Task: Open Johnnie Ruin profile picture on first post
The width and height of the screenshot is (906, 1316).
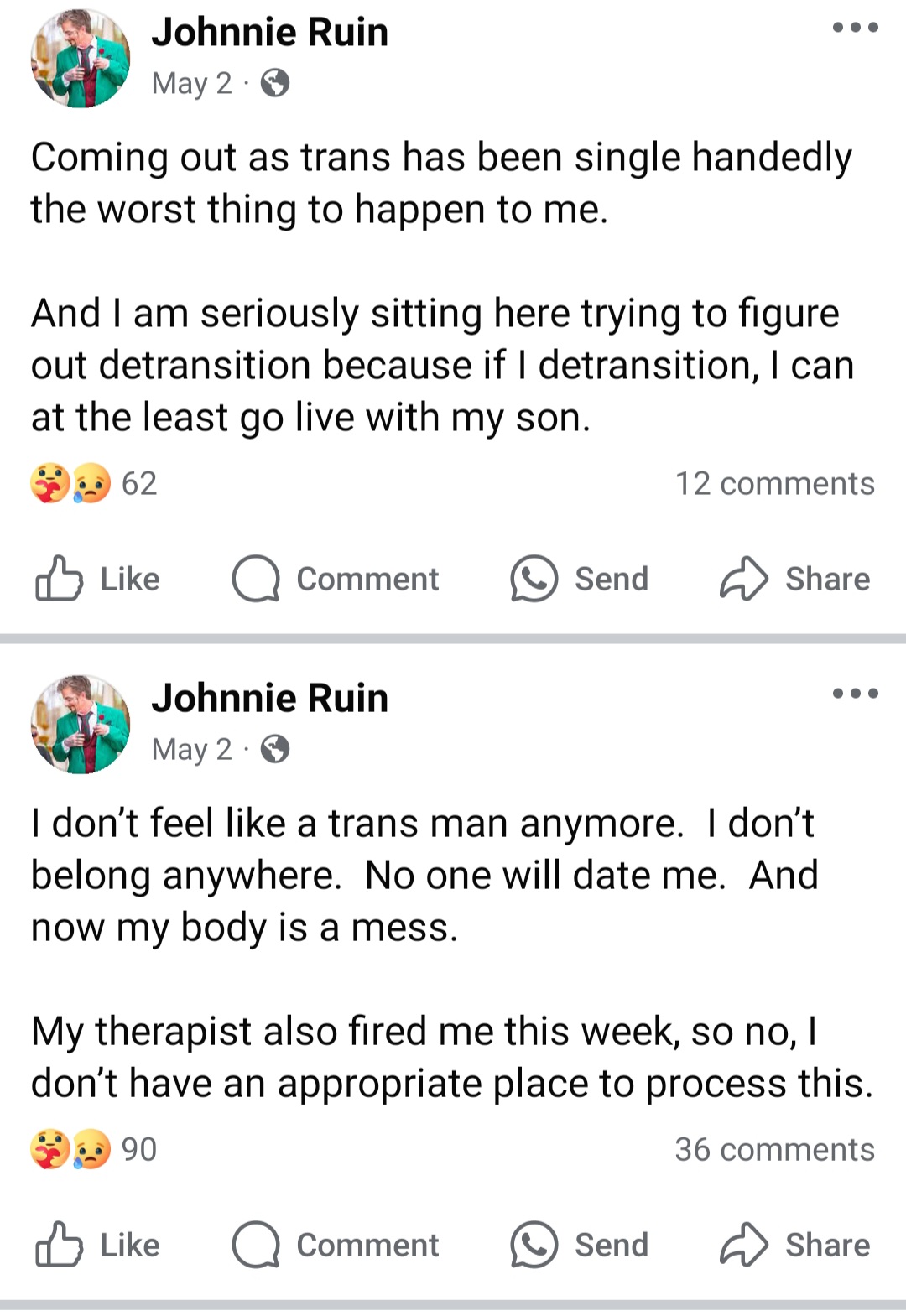Action: tap(81, 58)
